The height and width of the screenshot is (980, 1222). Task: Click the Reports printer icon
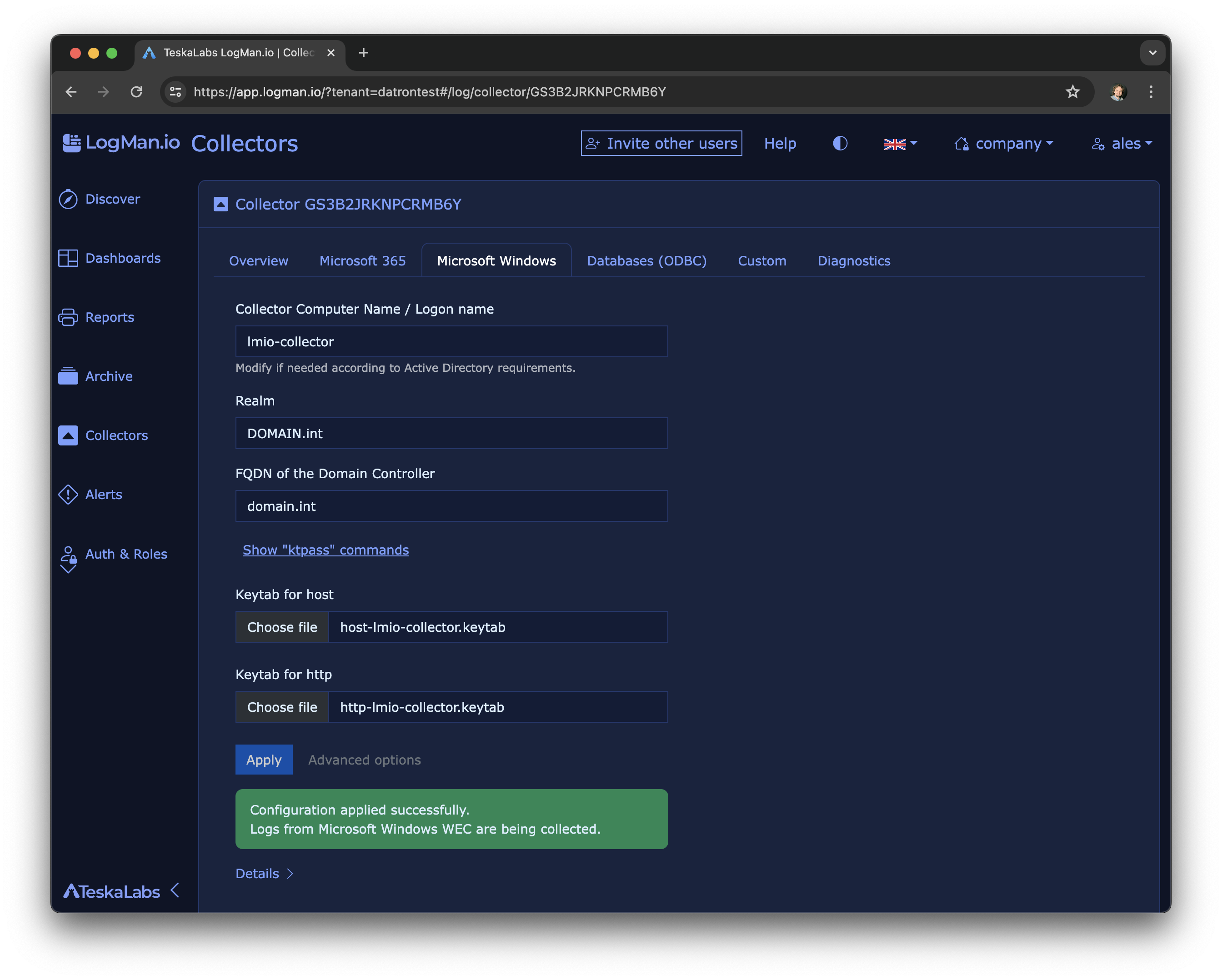tap(68, 317)
